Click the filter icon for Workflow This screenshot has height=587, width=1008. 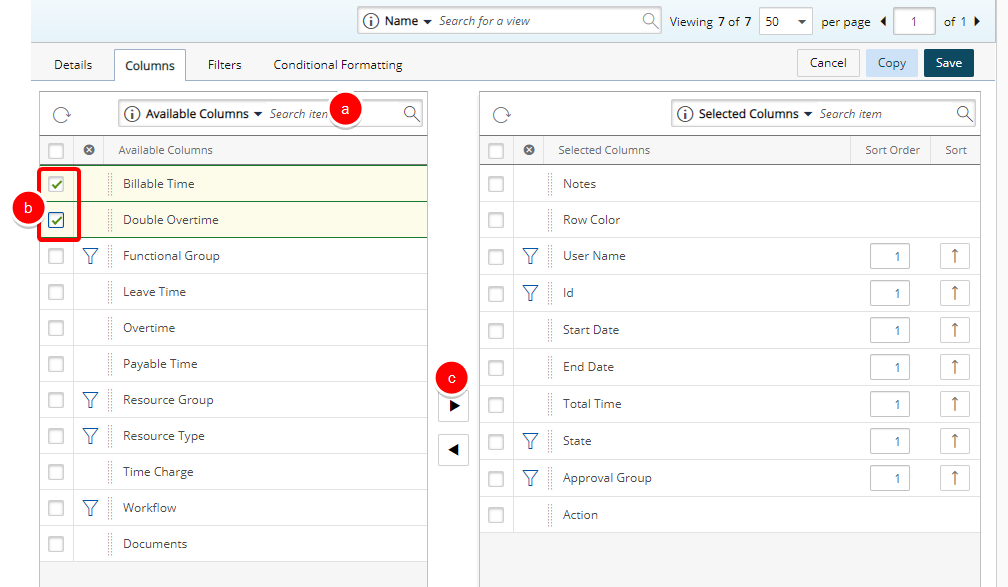(91, 508)
